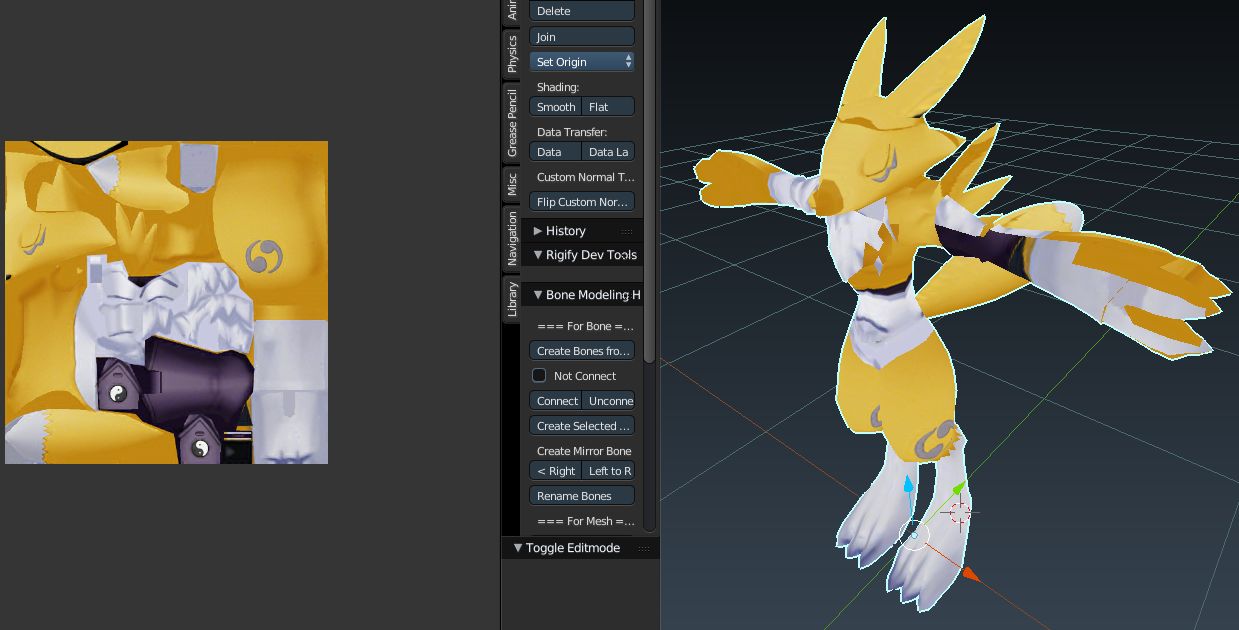The width and height of the screenshot is (1239, 630).
Task: Select the Library tab
Action: (511, 299)
